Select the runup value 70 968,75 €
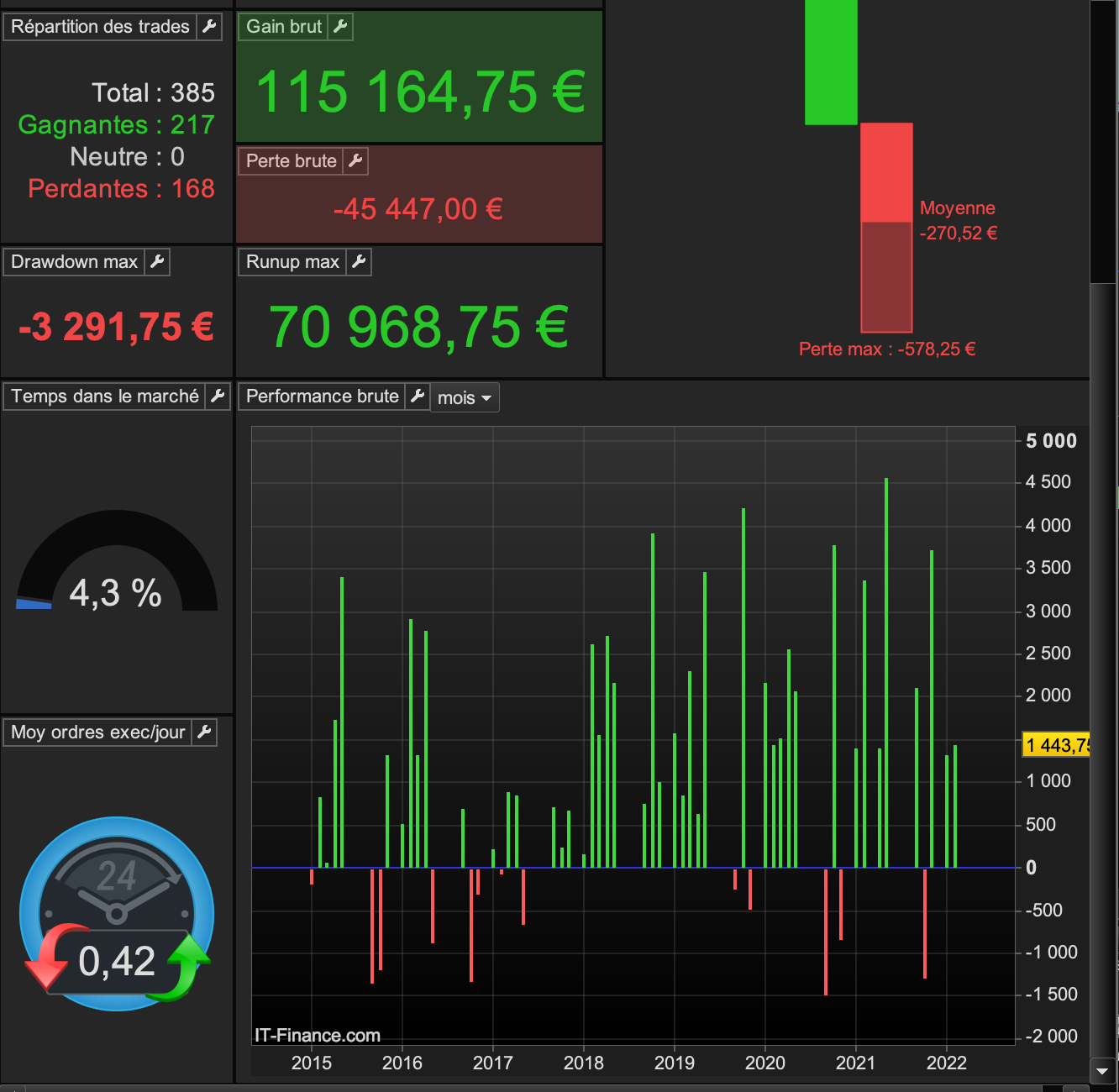The image size is (1119, 1092). pyautogui.click(x=418, y=327)
